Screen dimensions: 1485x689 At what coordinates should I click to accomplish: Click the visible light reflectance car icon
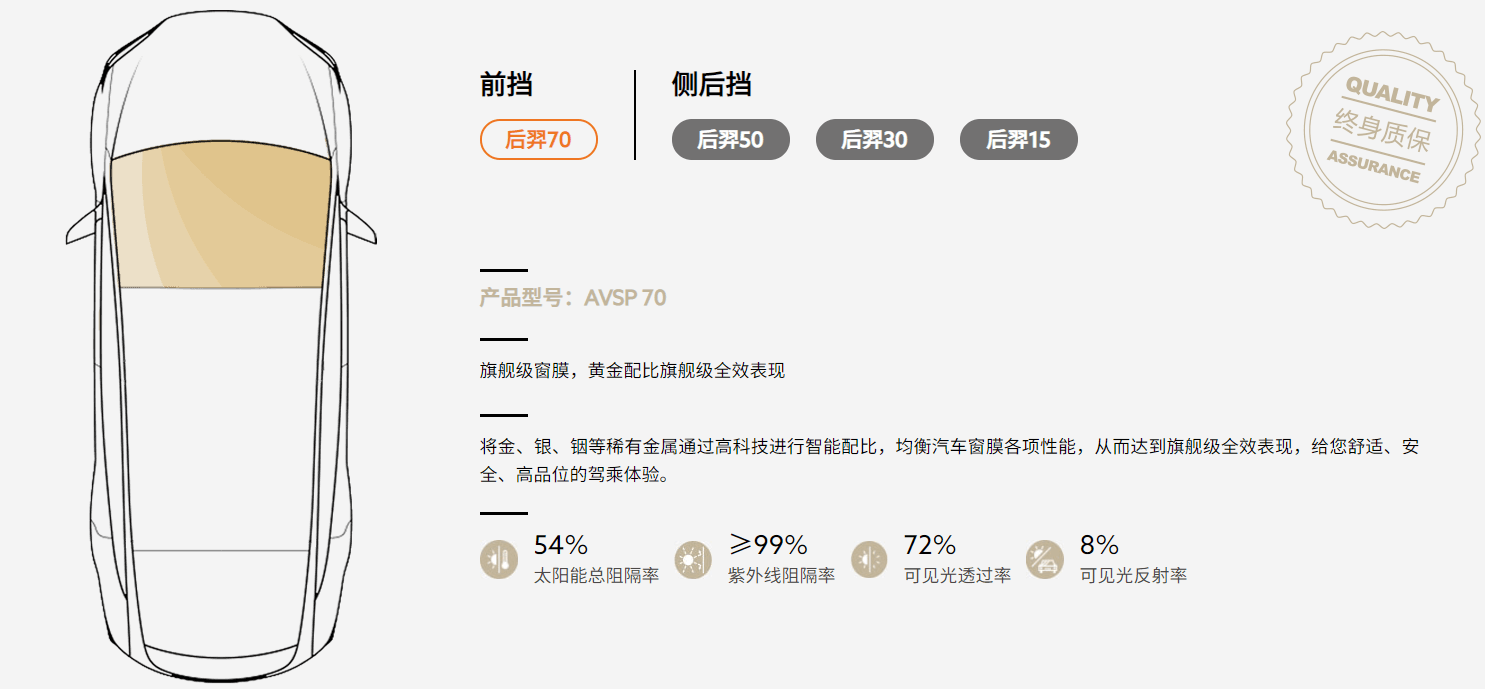click(x=1045, y=560)
